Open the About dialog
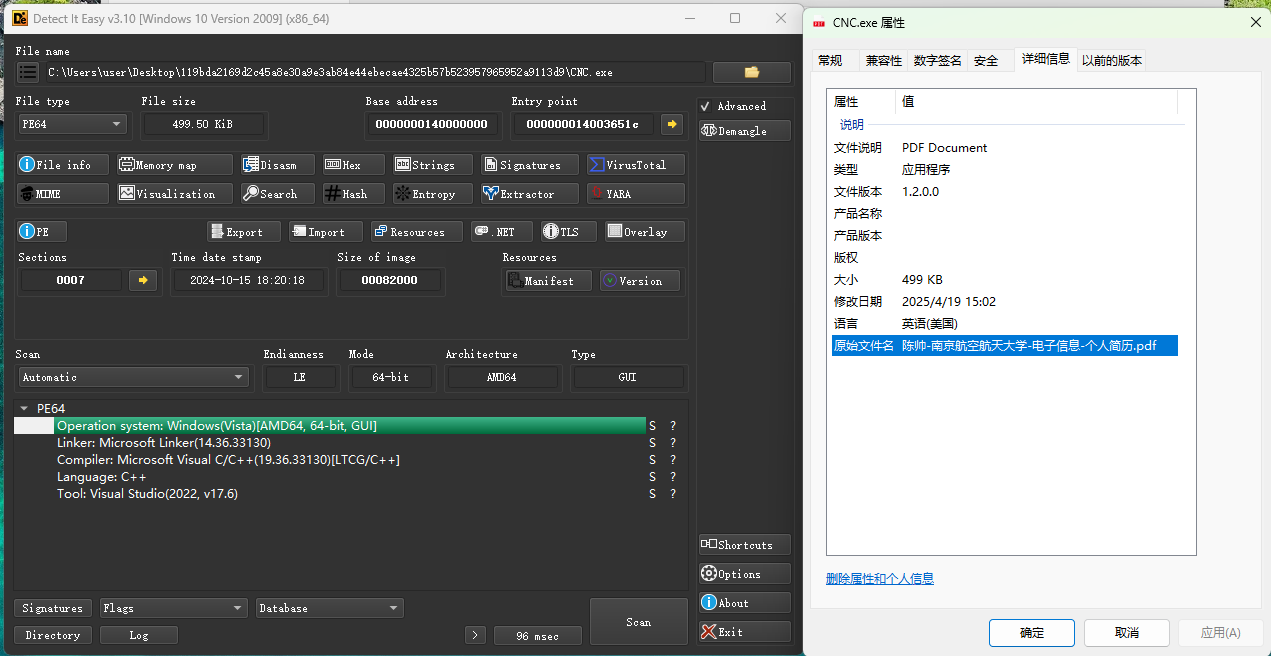This screenshot has height=656, width=1271. (x=745, y=603)
